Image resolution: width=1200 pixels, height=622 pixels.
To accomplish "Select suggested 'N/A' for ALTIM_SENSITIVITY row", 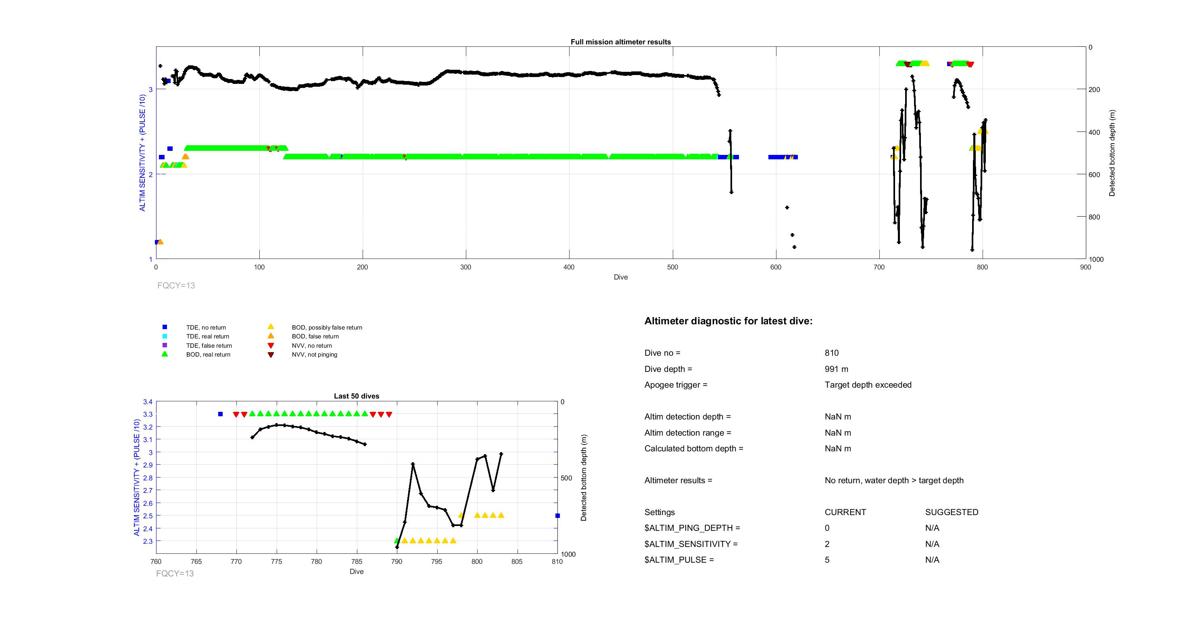I will [933, 544].
